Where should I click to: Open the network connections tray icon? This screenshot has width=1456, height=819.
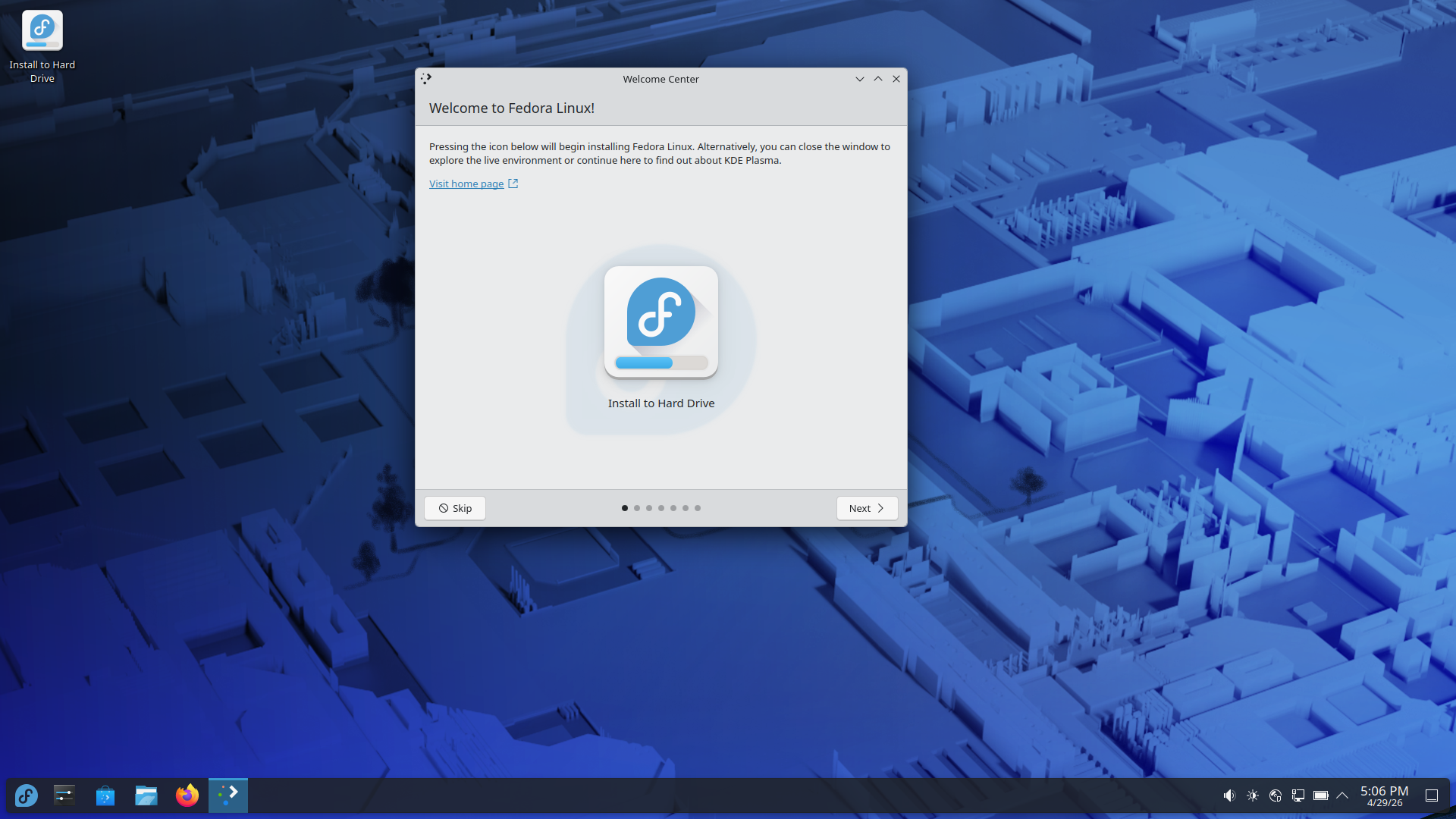[1298, 795]
